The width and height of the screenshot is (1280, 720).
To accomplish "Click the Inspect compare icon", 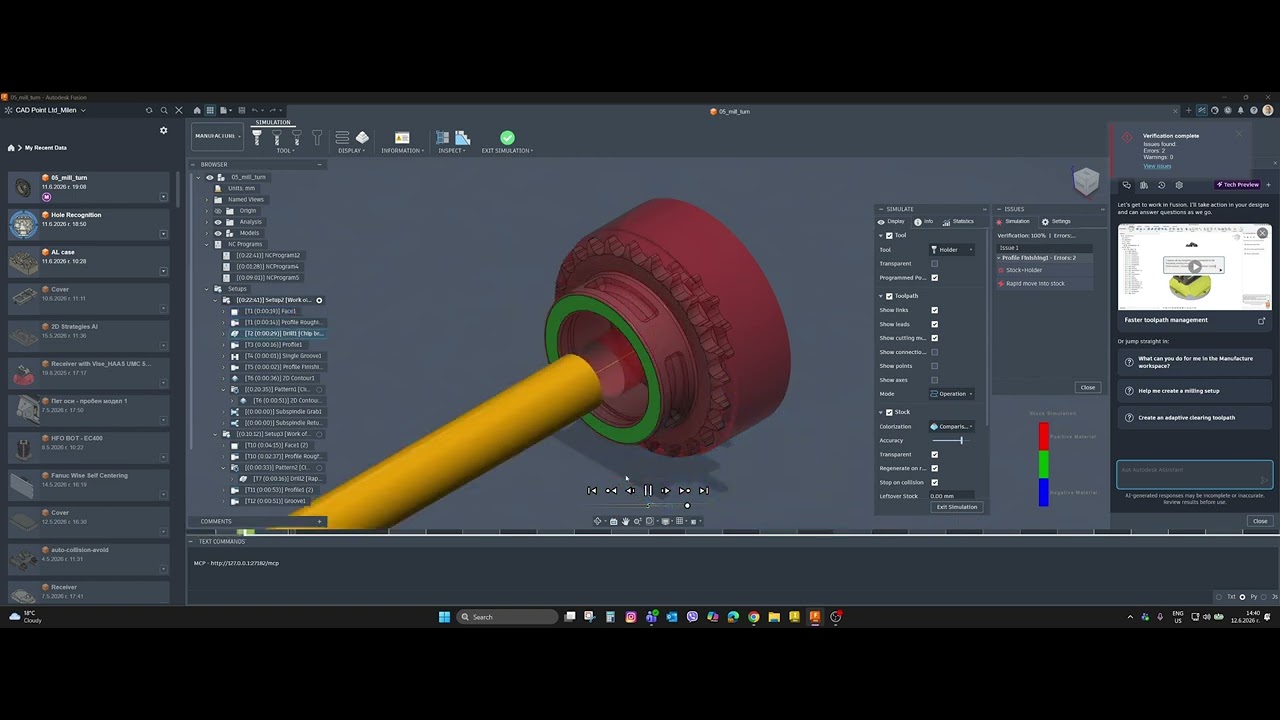I will coord(462,137).
